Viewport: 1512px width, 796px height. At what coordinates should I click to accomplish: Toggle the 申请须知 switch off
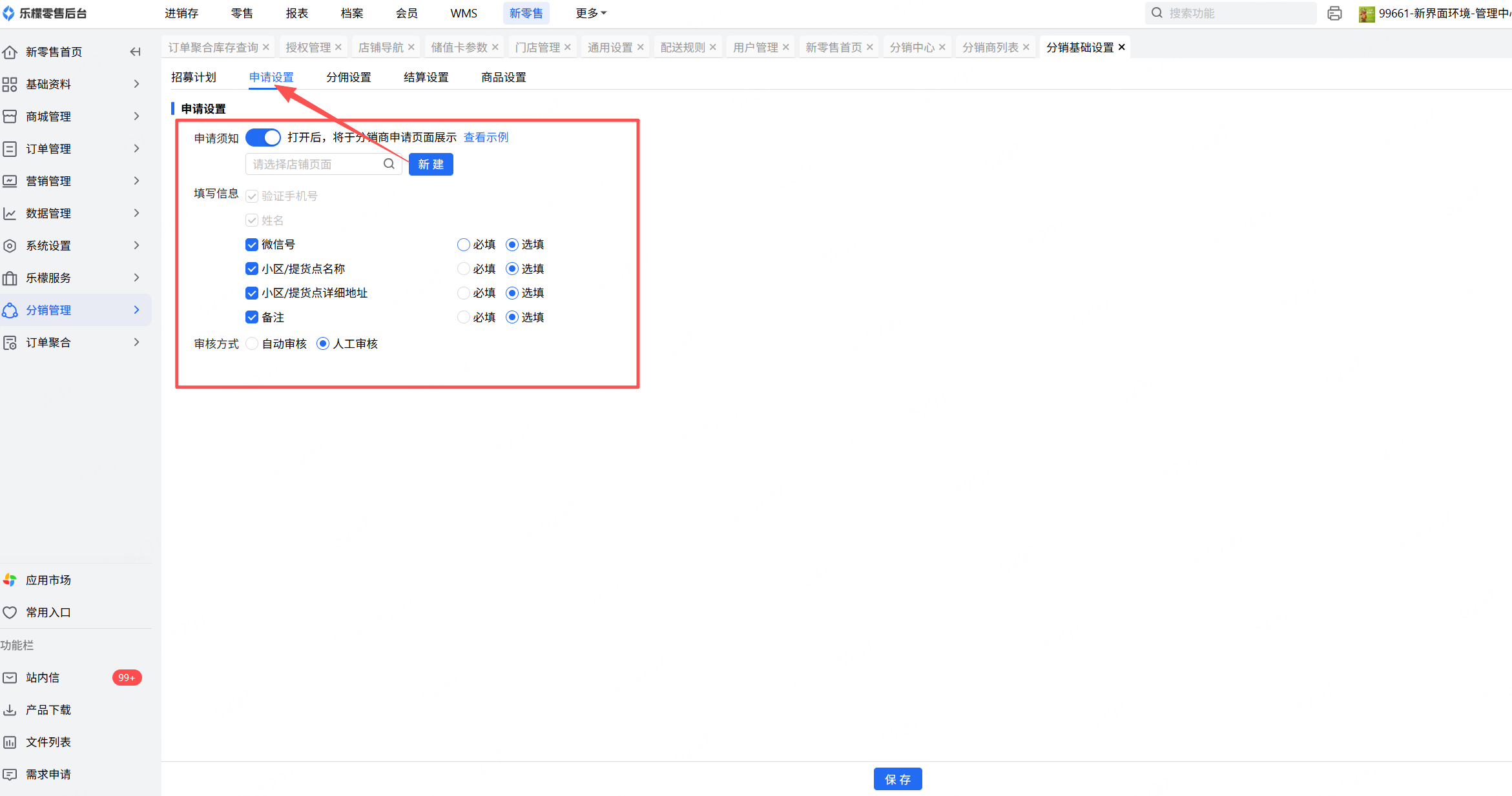(x=263, y=138)
